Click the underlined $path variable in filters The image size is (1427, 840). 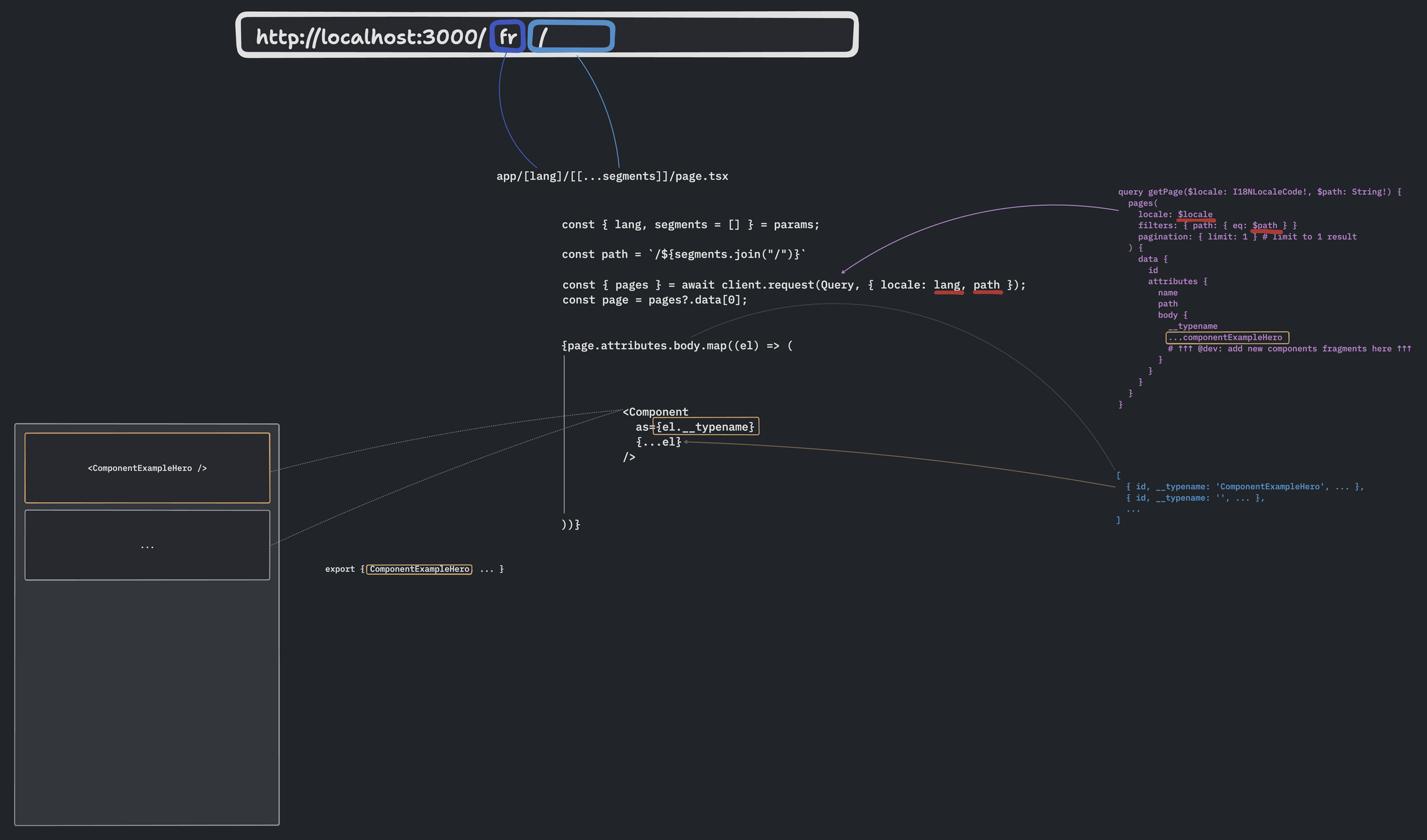pos(1265,226)
